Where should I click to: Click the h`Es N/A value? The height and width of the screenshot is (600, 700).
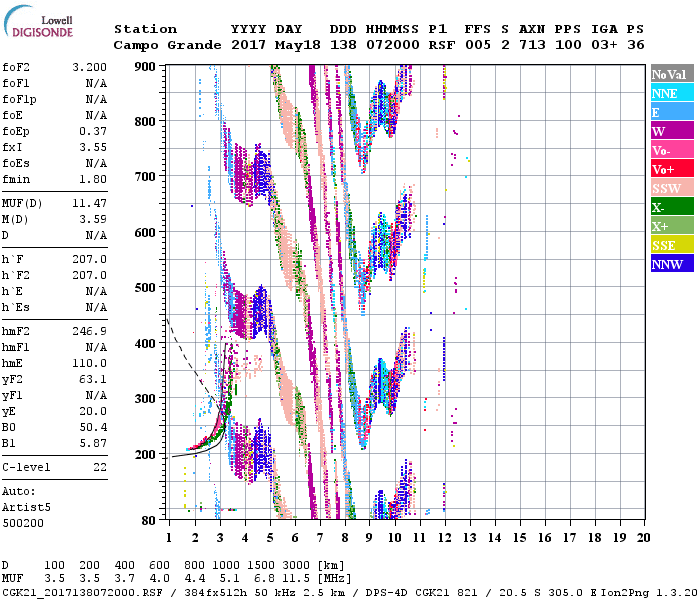[x=96, y=308]
